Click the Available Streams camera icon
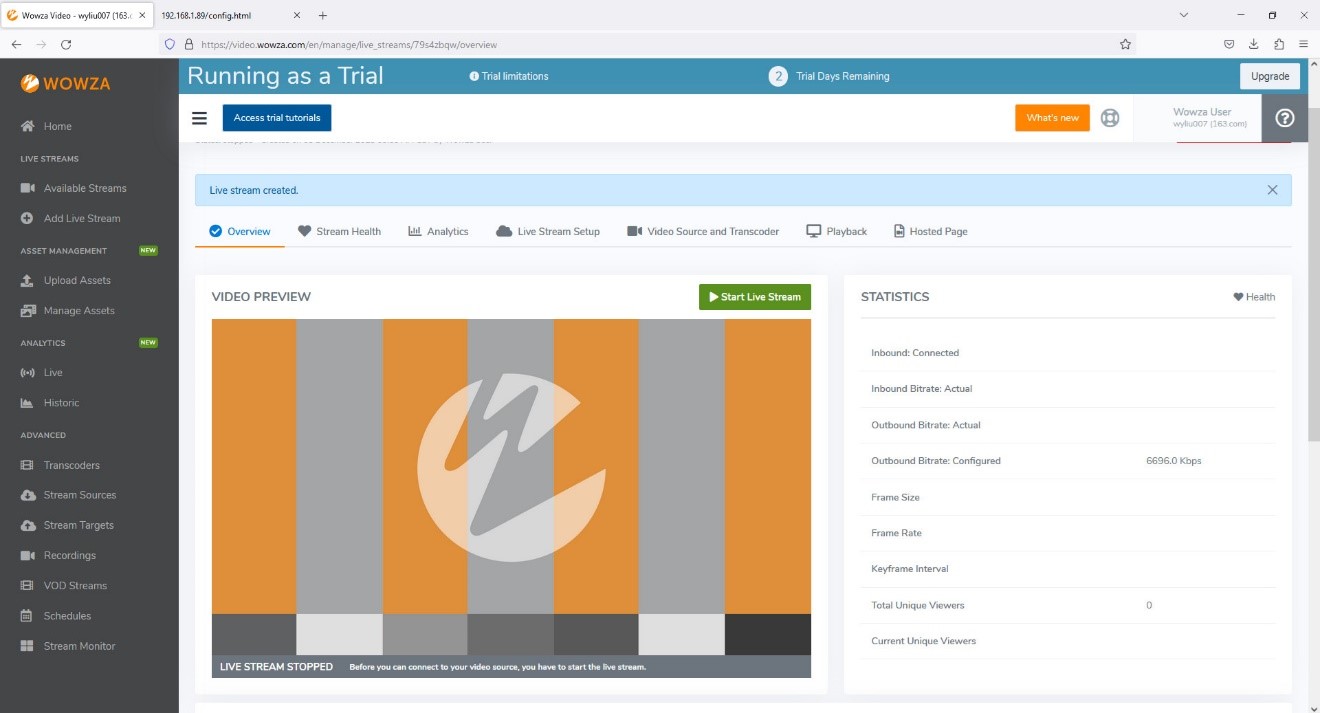This screenshot has height=713, width=1320. [28, 188]
